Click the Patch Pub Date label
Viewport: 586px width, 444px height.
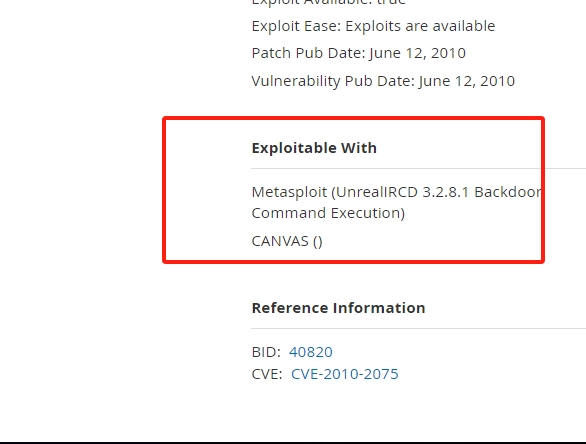pyautogui.click(x=308, y=53)
